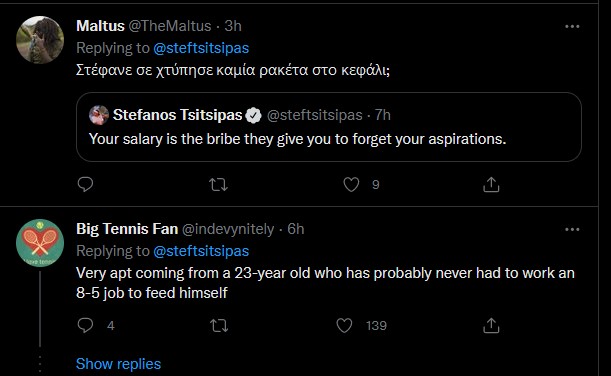Open more options for Maltus tweet

pyautogui.click(x=572, y=26)
